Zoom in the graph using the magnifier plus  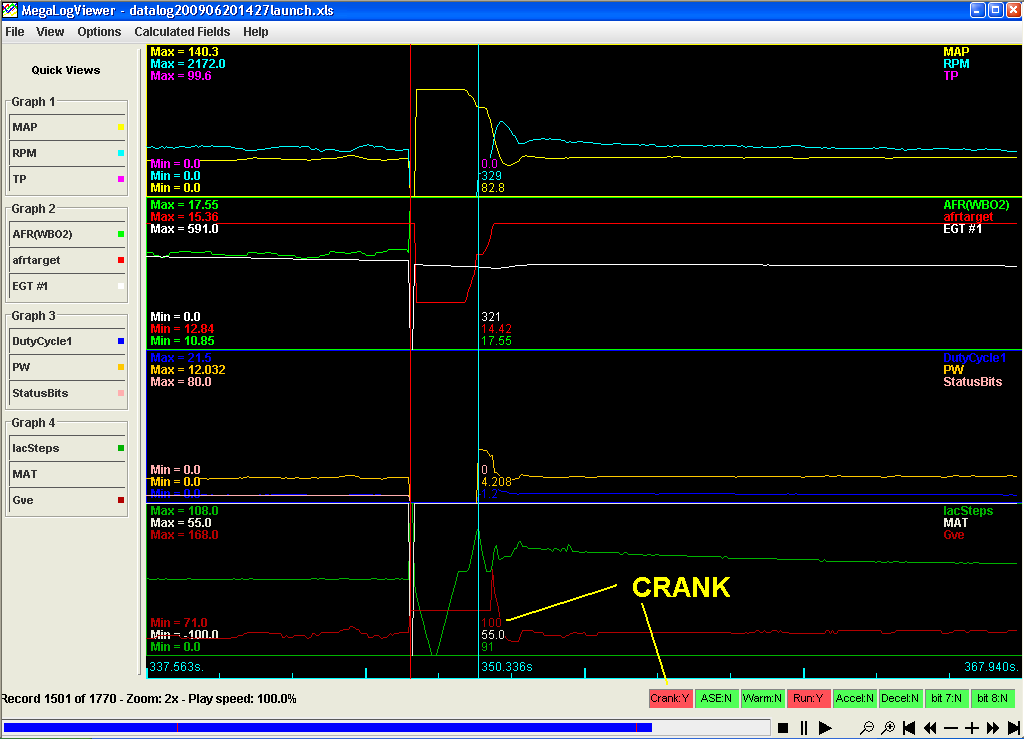[x=888, y=728]
